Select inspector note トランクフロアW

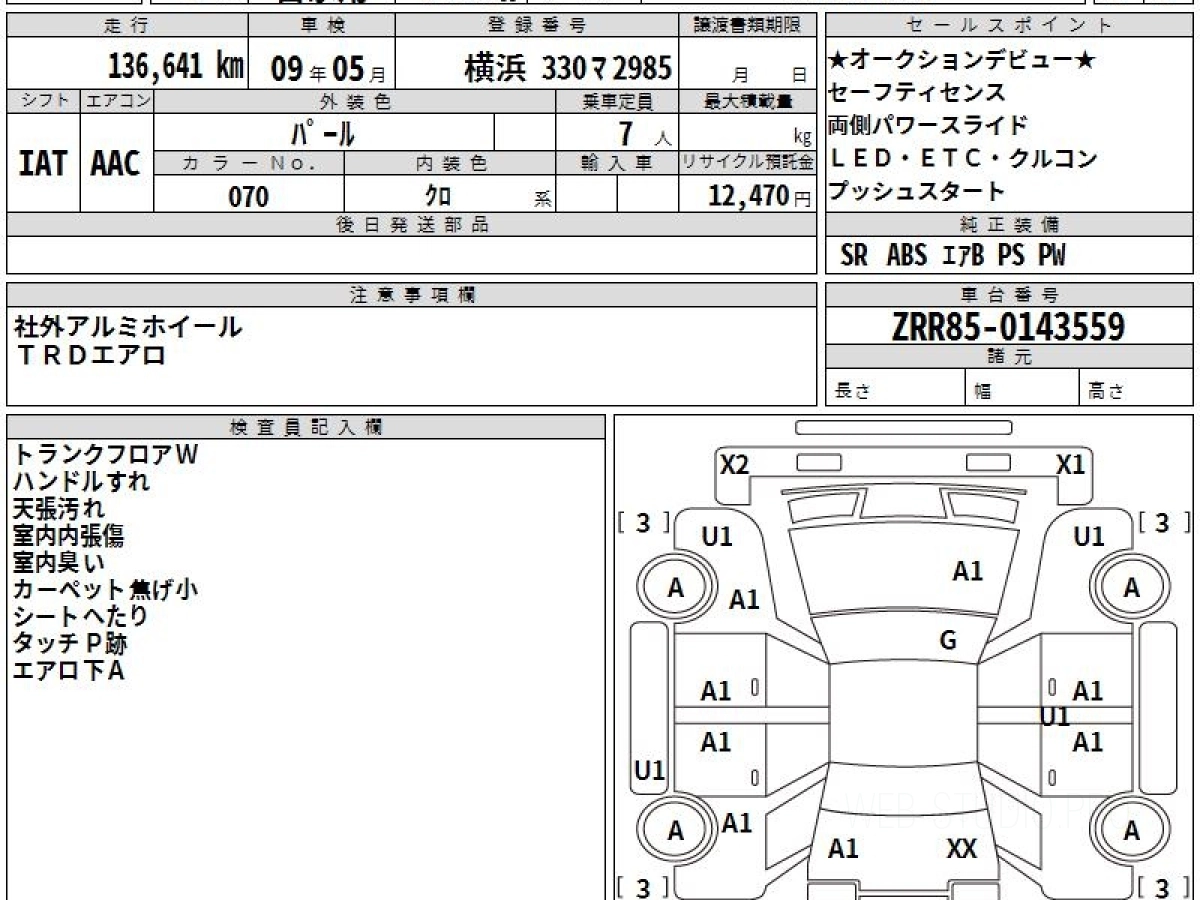point(105,454)
